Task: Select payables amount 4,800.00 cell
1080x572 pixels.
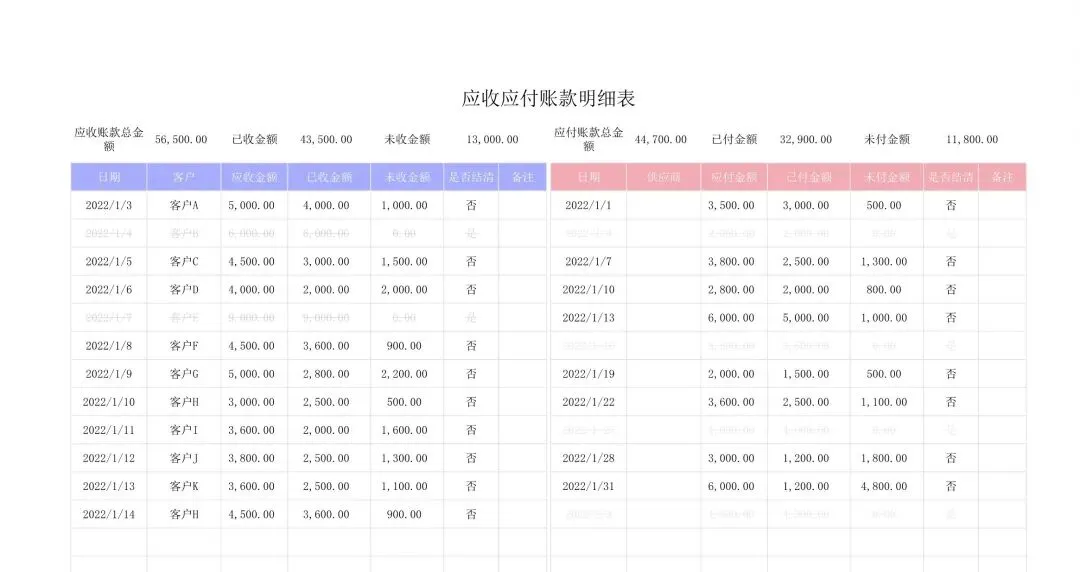Action: [886, 487]
